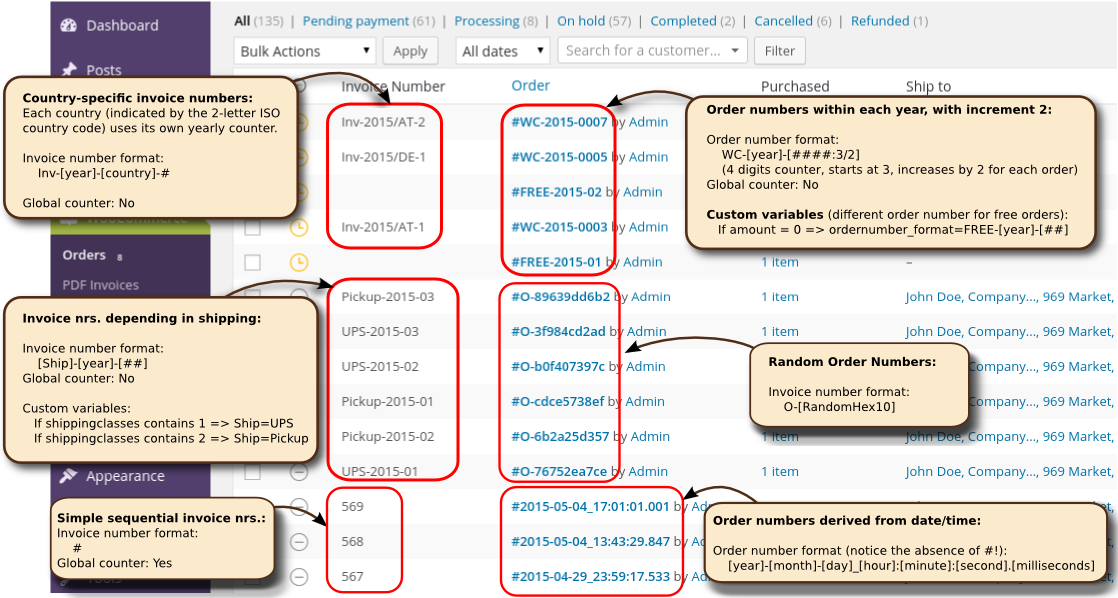Click the Appearance paintbrush icon in sidebar
1118x598 pixels.
click(x=69, y=476)
